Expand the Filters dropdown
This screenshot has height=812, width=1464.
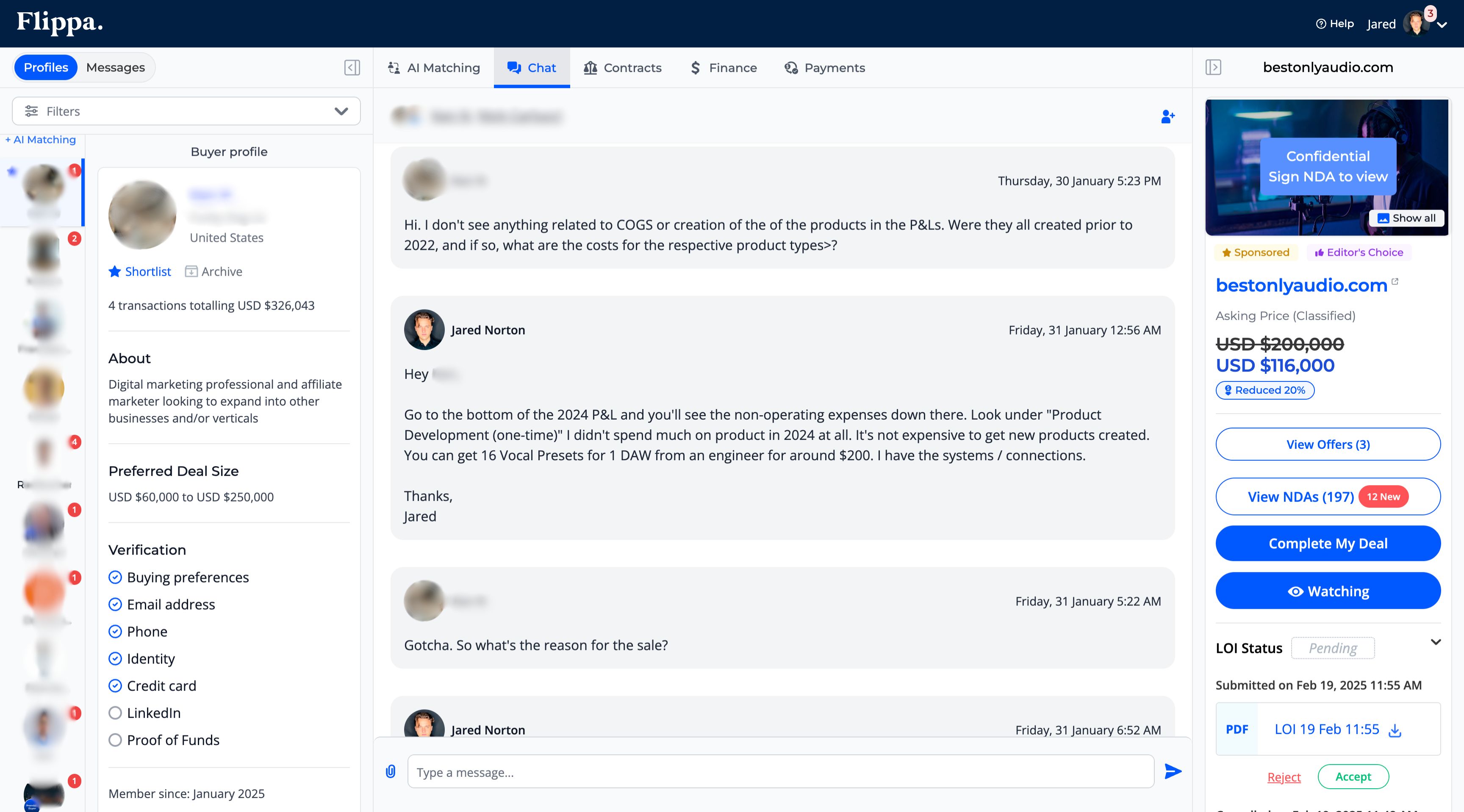341,111
